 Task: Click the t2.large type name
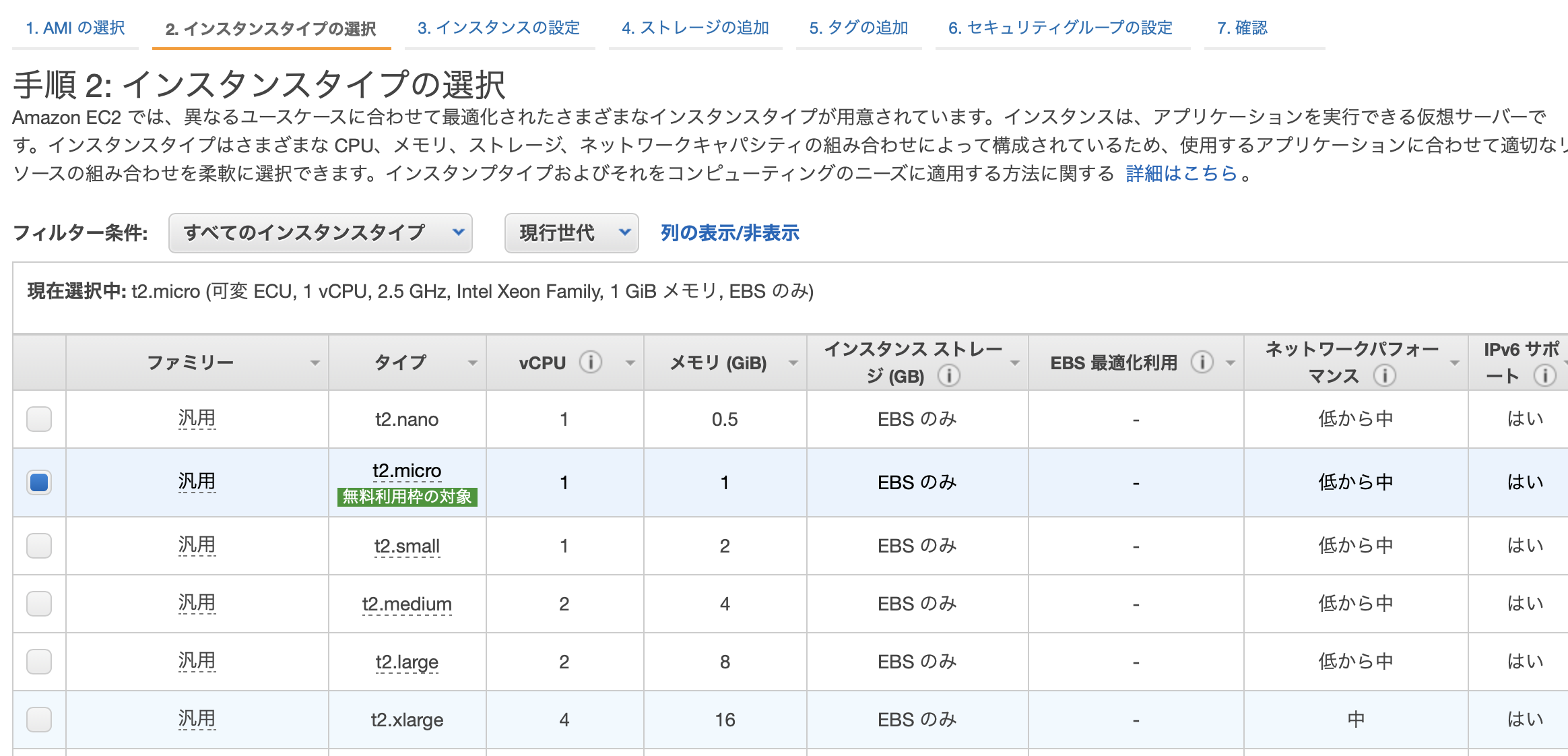click(x=407, y=662)
